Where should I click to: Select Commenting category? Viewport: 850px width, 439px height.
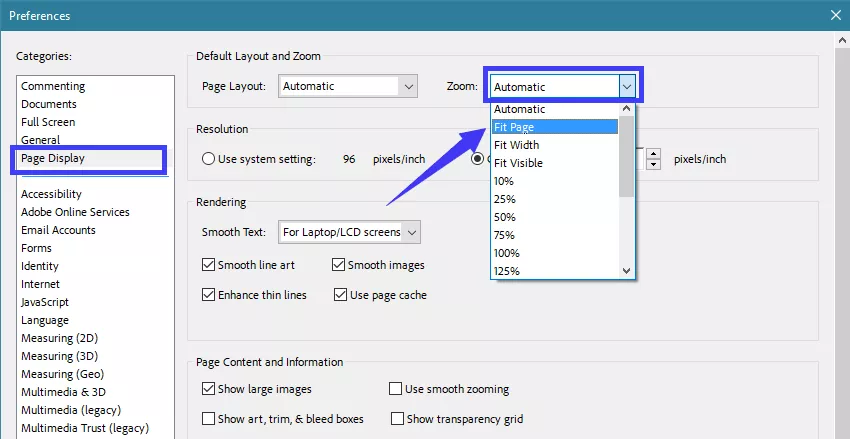click(53, 86)
